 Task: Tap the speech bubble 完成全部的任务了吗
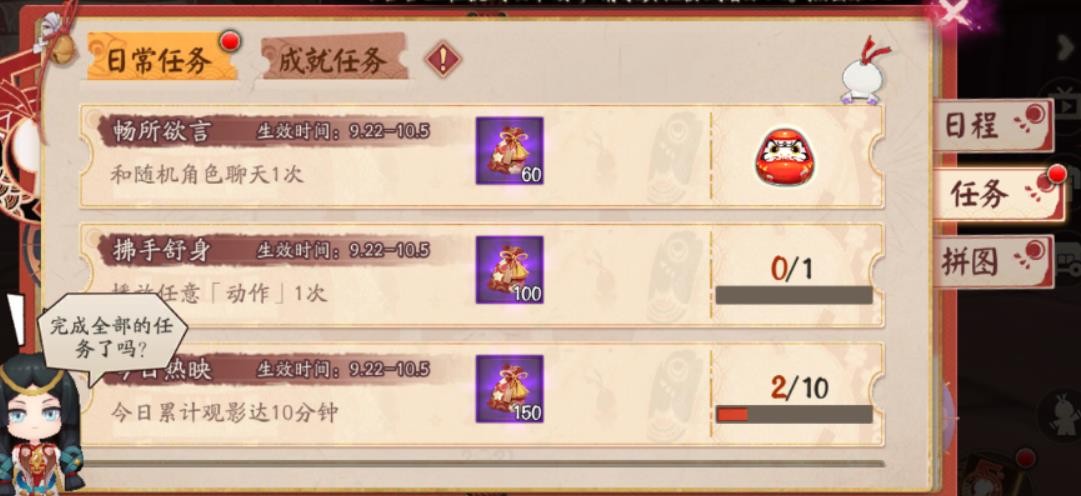point(110,338)
